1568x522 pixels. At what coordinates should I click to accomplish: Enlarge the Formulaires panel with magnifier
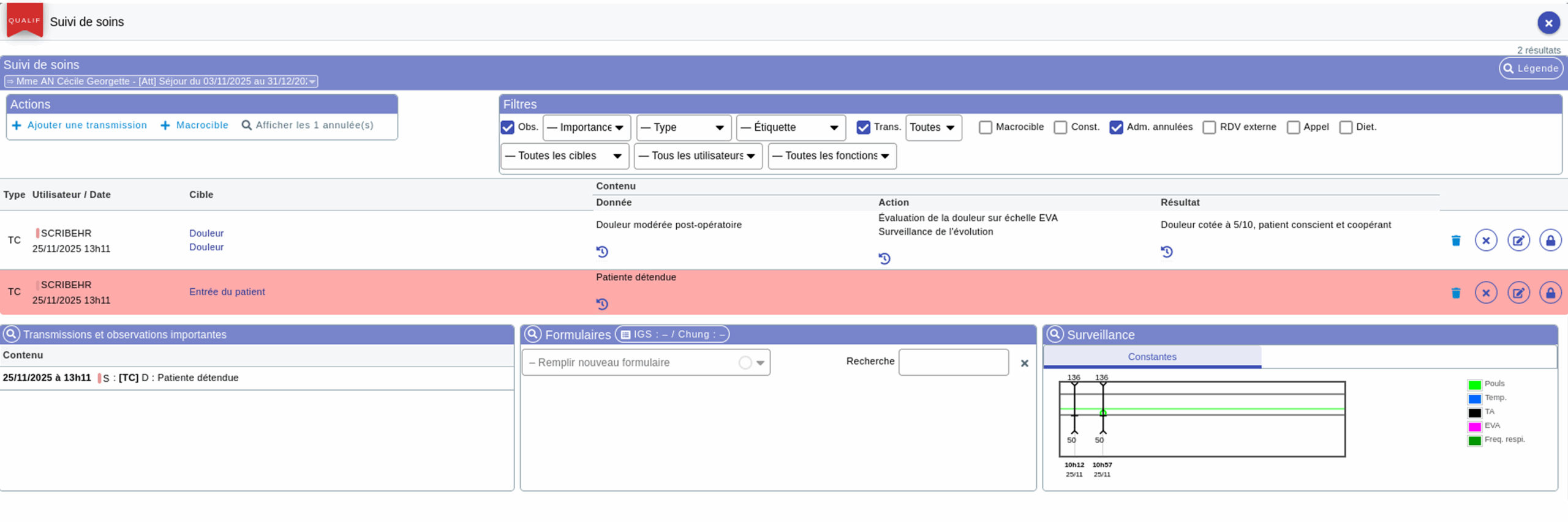532,334
